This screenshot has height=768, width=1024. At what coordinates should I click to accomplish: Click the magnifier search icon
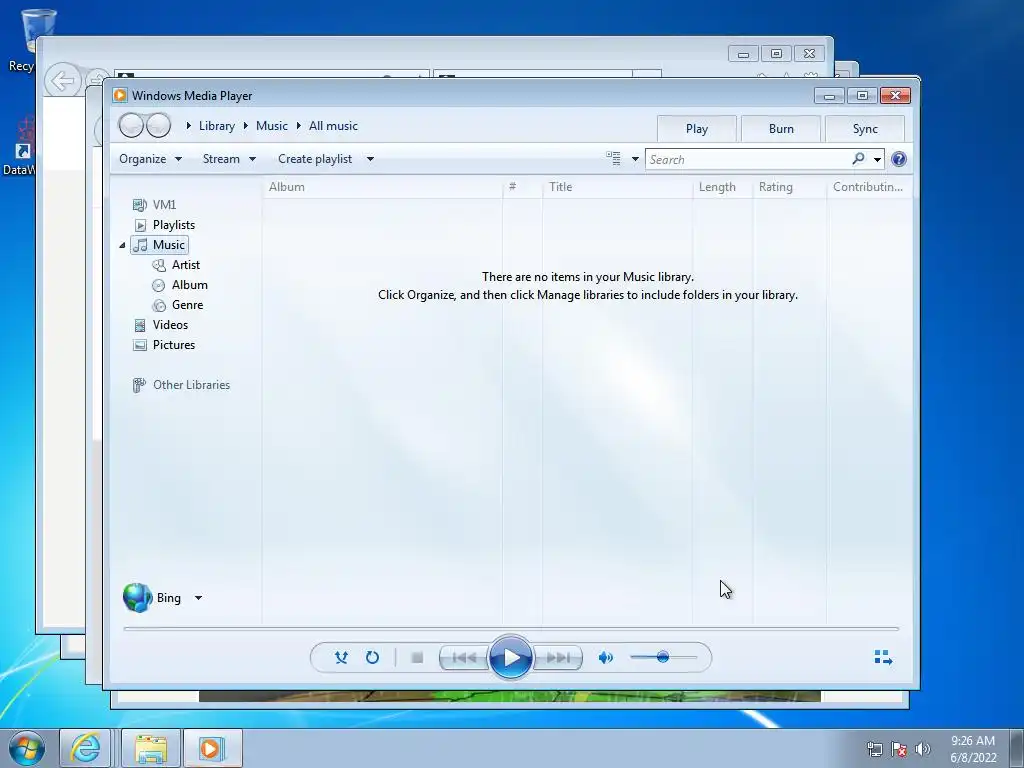click(858, 159)
